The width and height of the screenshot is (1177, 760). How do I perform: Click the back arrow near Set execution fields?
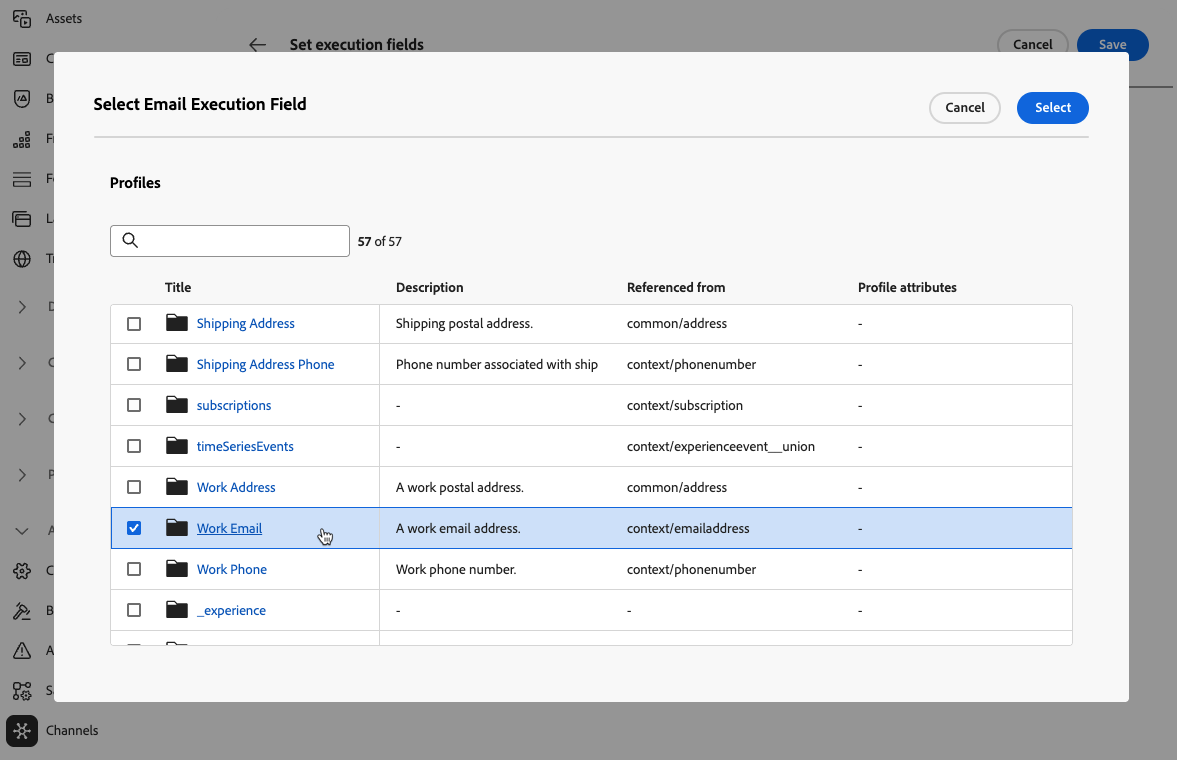tap(258, 45)
